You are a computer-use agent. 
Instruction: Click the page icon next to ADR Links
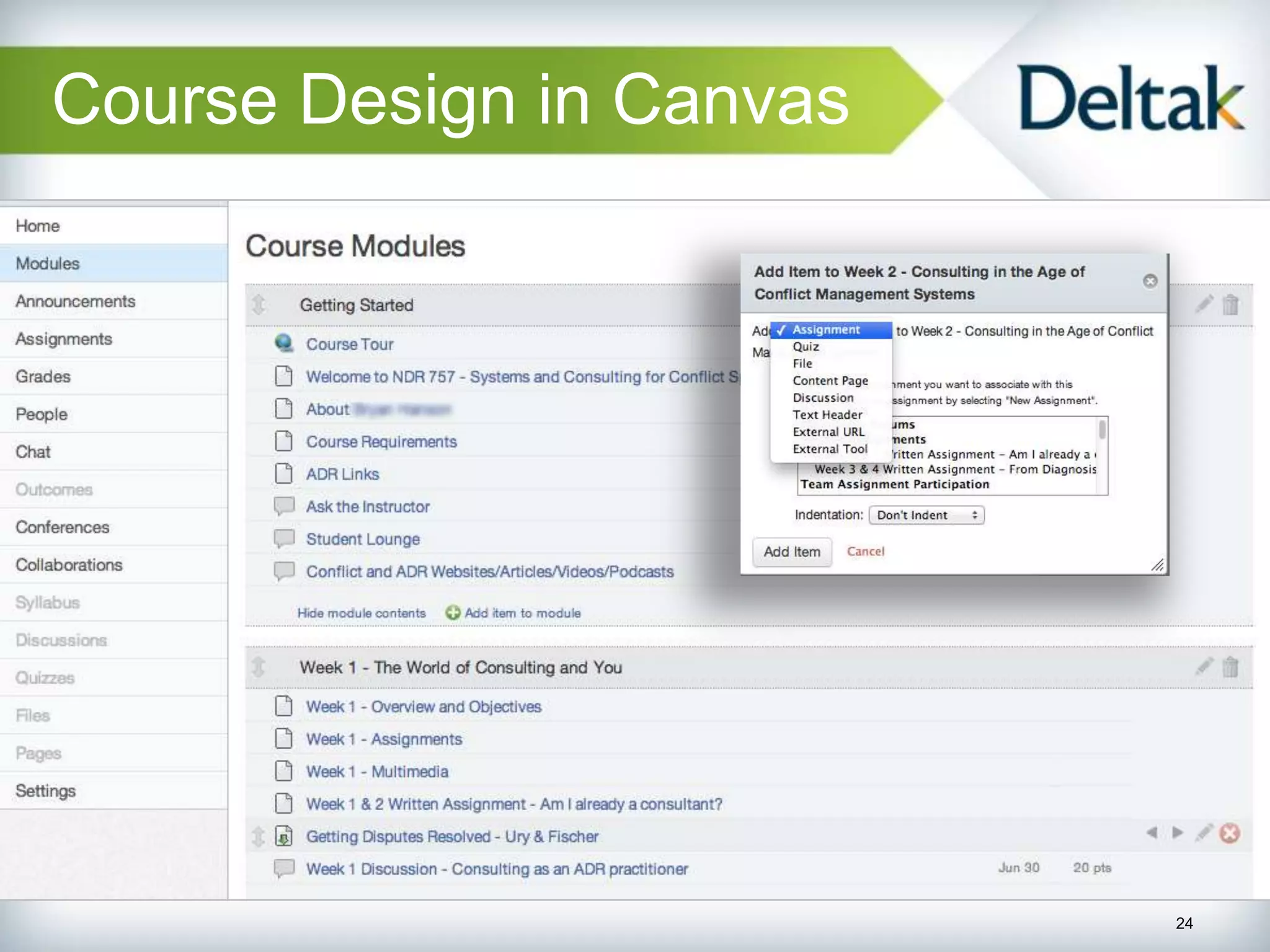coord(284,474)
